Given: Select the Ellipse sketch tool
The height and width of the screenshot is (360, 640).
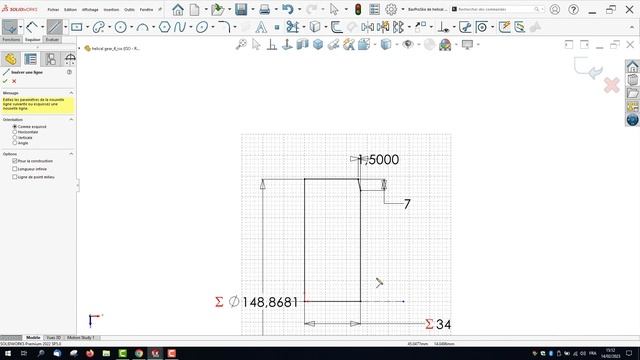Looking at the screenshot, I should (x=202, y=27).
